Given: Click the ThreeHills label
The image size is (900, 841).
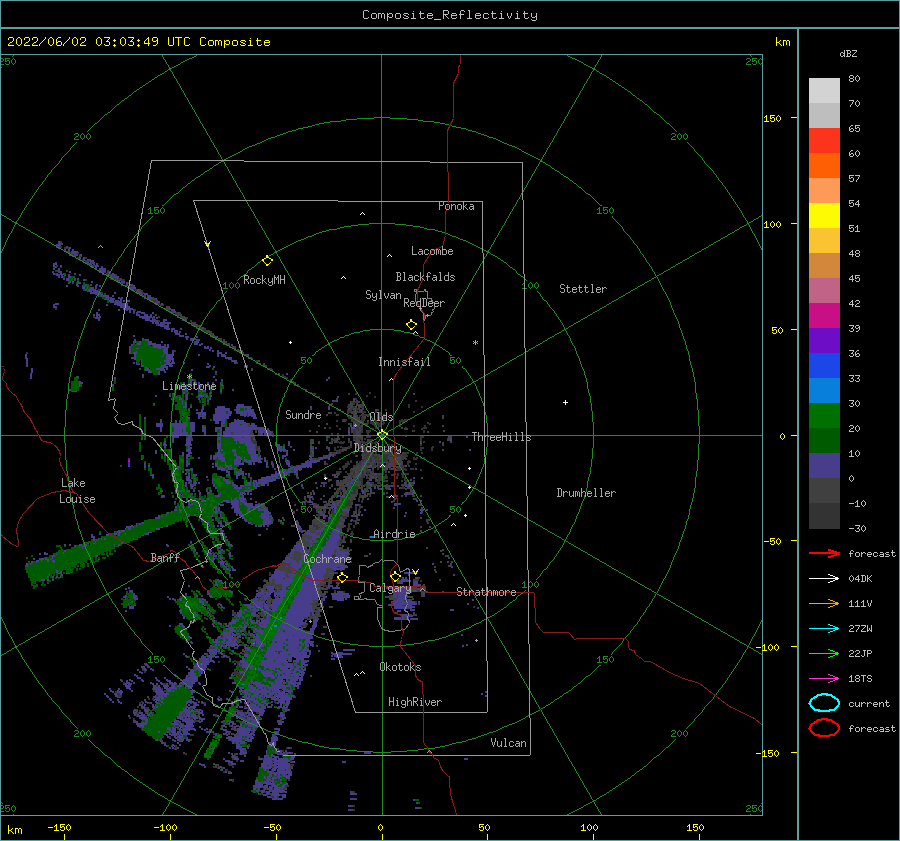Looking at the screenshot, I should click(x=502, y=437).
